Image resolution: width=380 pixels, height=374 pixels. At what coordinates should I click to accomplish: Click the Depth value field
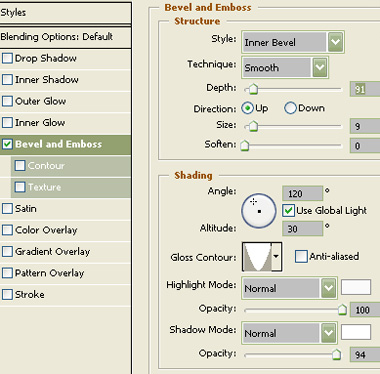coord(365,89)
